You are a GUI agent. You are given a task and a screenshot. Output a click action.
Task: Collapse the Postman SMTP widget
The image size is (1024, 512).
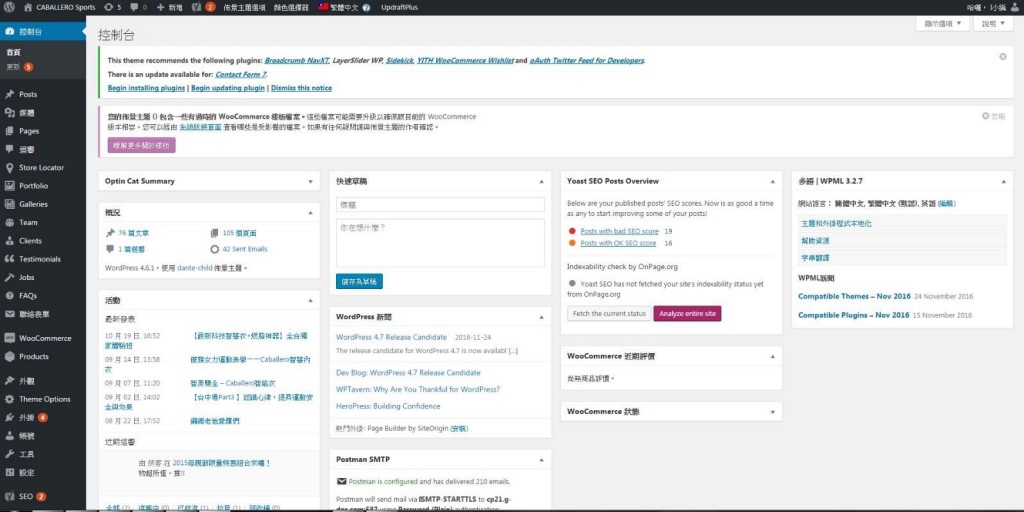pyautogui.click(x=541, y=460)
